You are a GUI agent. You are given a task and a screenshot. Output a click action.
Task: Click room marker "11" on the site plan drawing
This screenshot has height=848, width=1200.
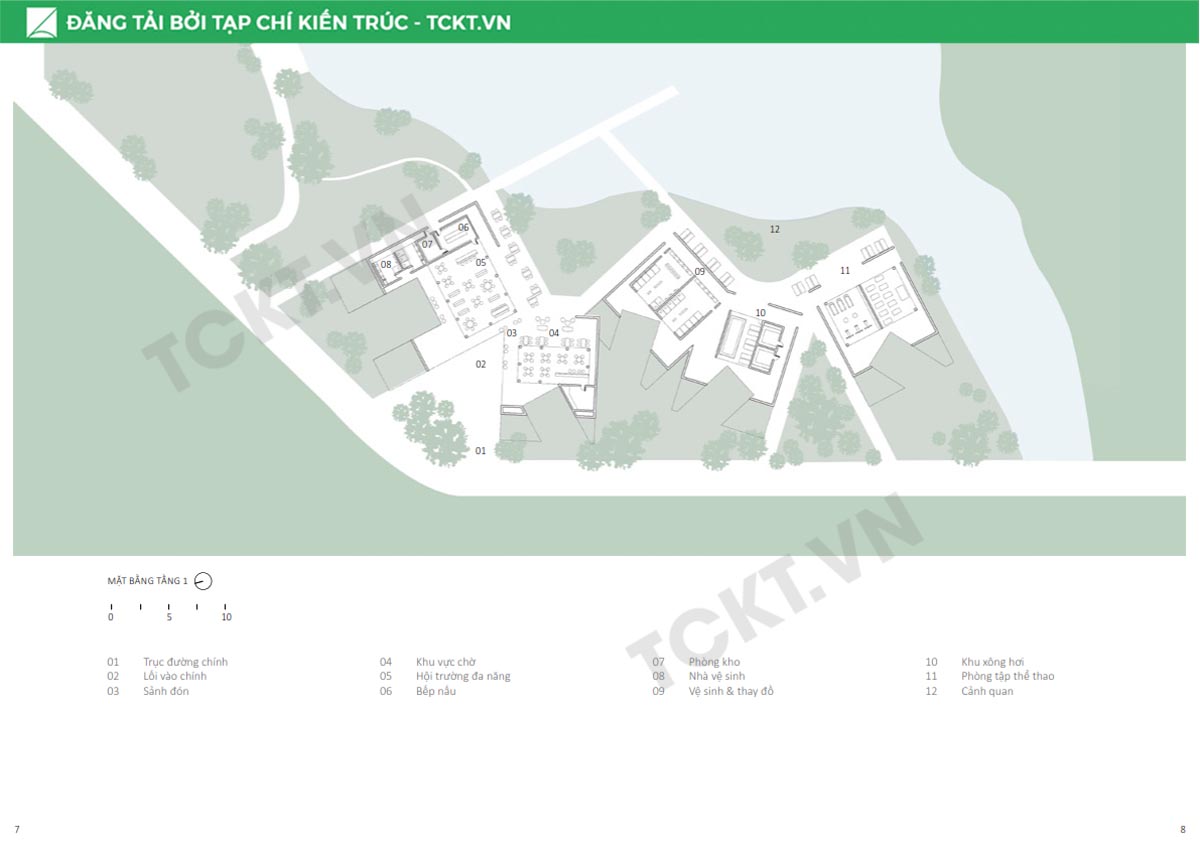coord(845,270)
